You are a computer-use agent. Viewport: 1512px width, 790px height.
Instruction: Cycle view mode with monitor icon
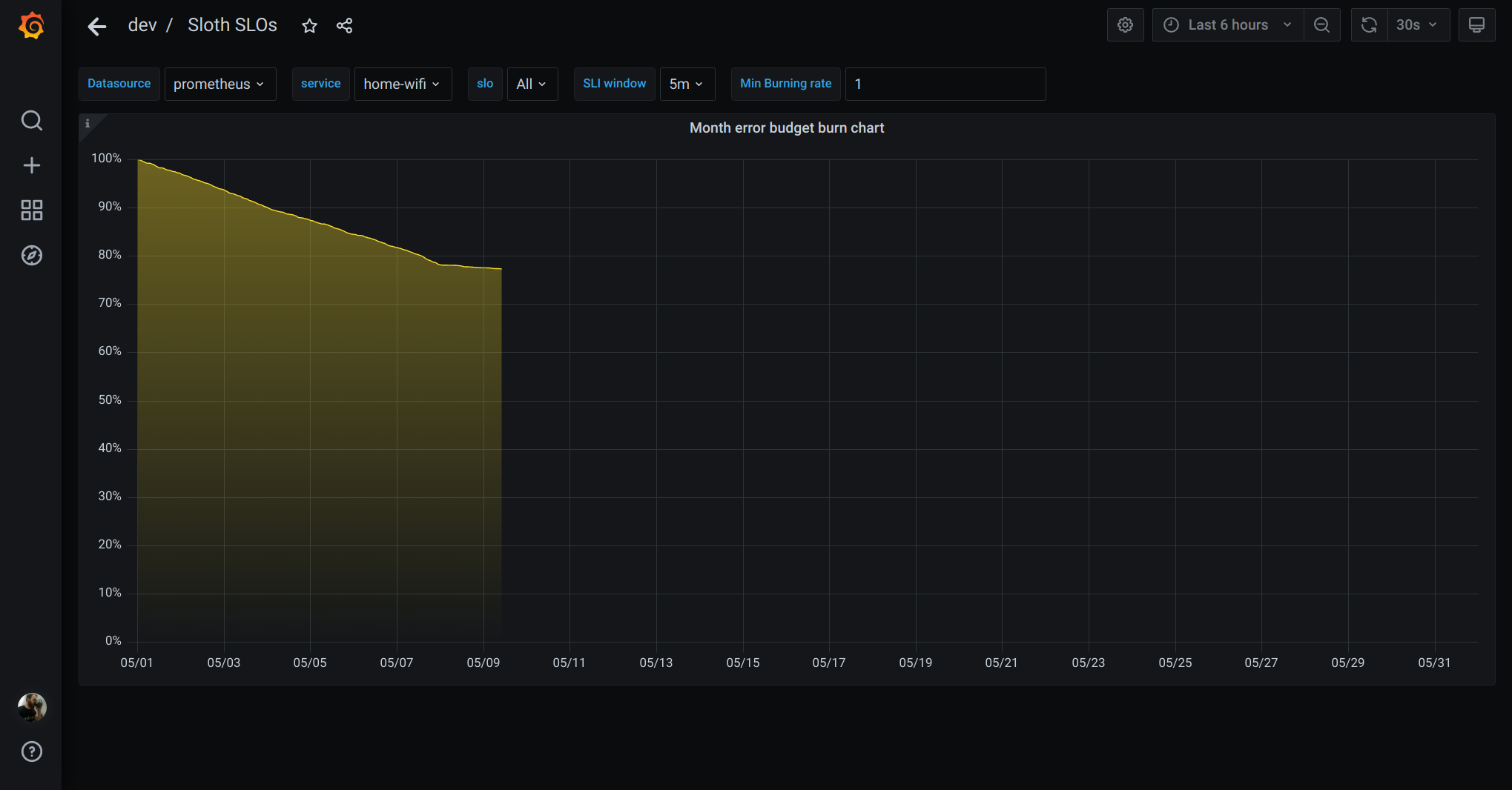(1476, 25)
